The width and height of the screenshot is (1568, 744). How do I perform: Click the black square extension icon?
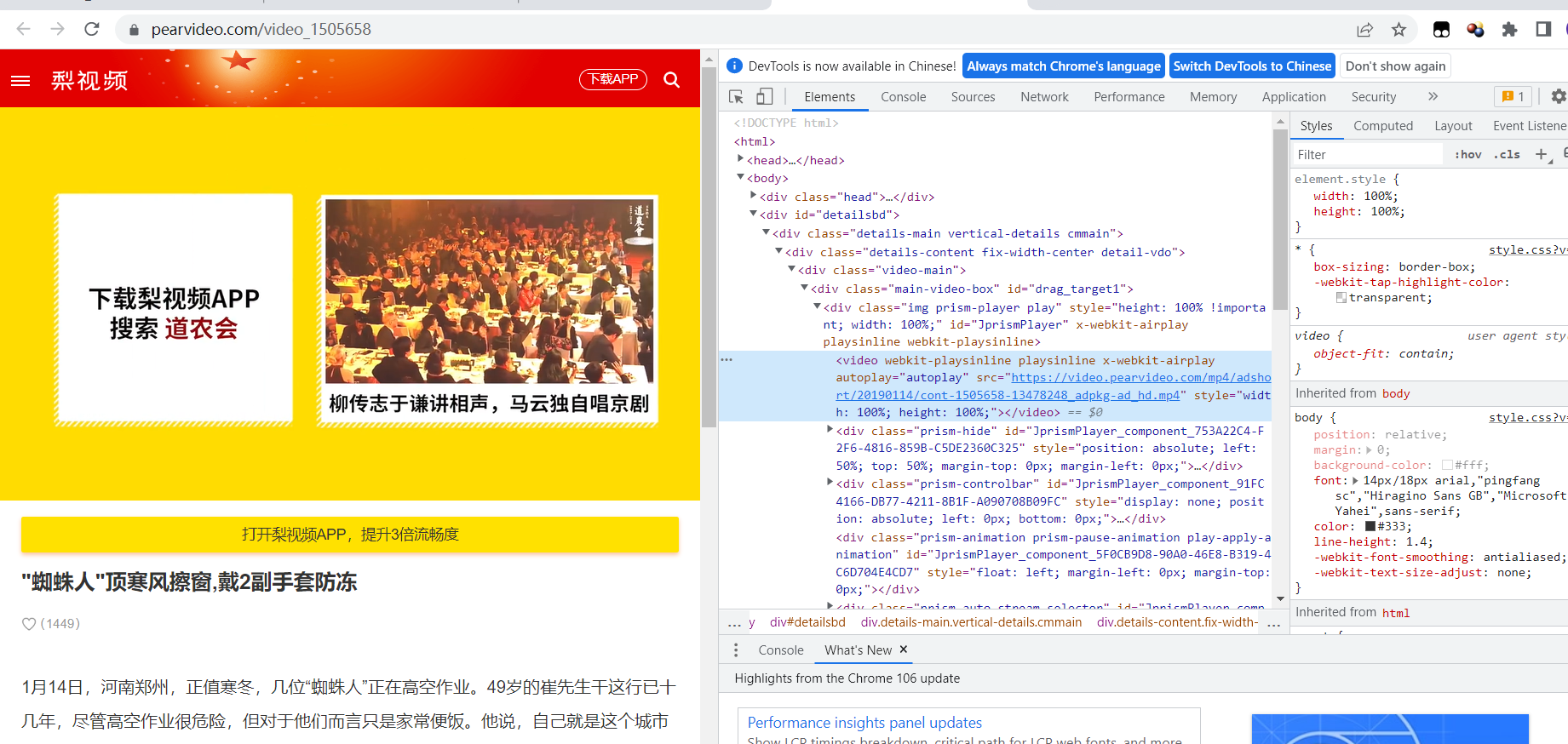(x=1441, y=30)
